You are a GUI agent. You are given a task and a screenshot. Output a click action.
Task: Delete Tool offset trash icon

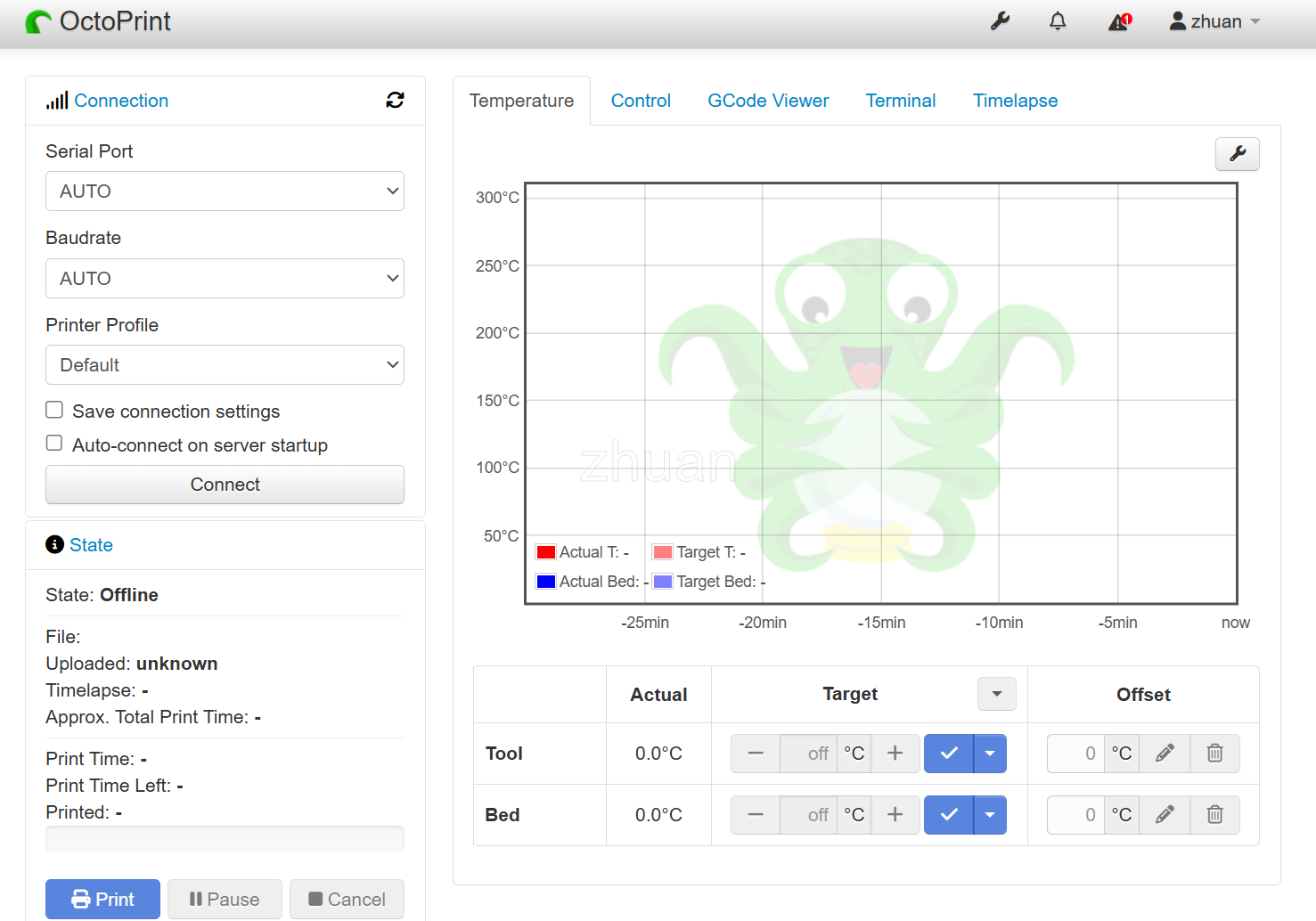(x=1214, y=754)
